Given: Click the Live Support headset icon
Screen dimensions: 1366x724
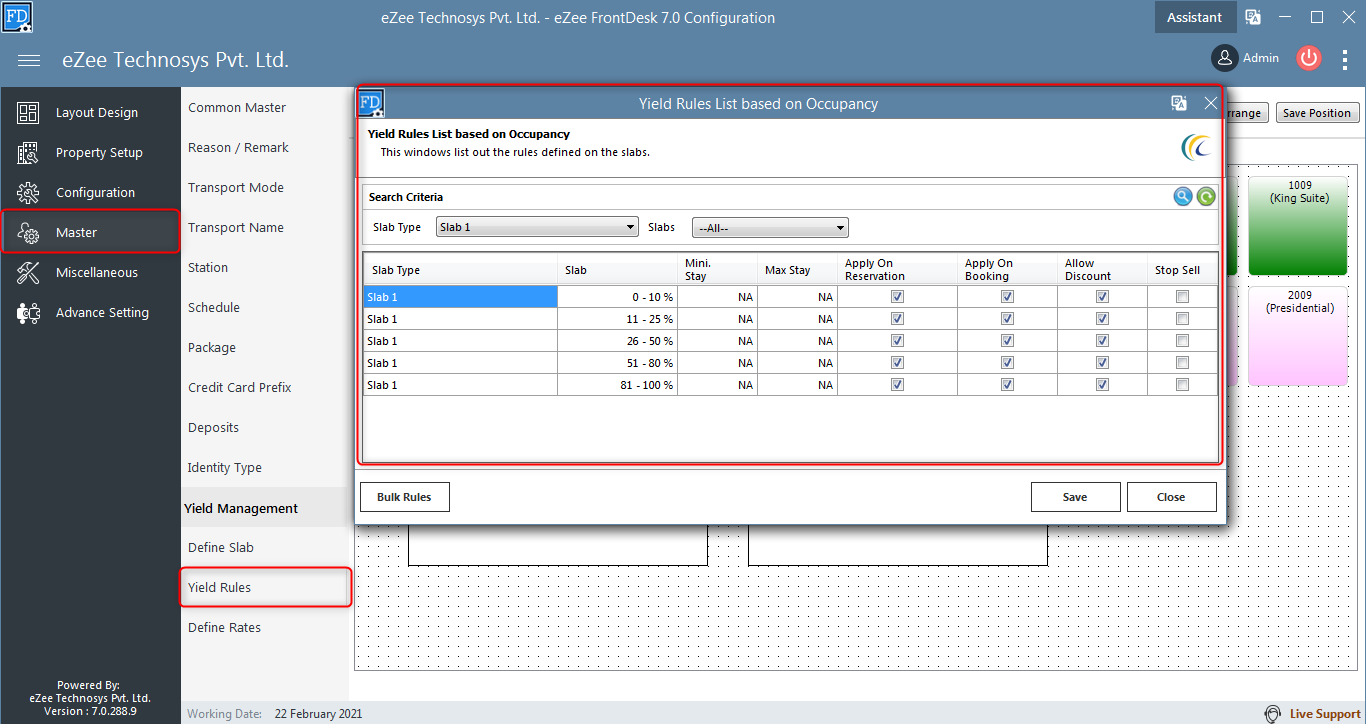Looking at the screenshot, I should [1272, 714].
